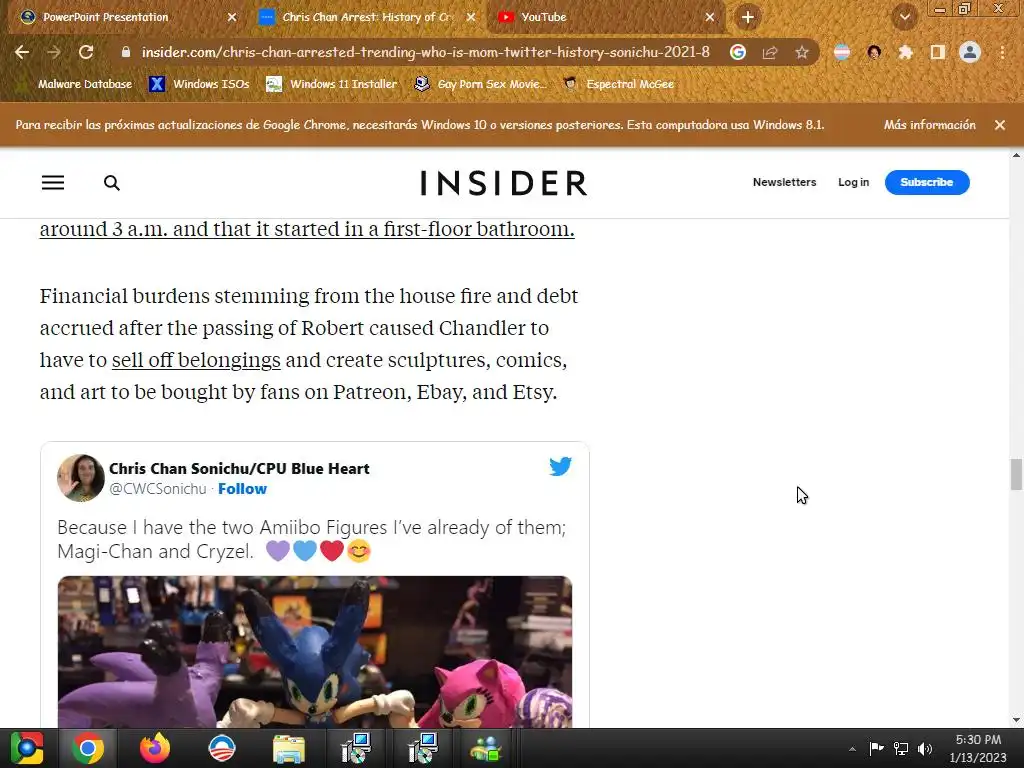The height and width of the screenshot is (768, 1024).
Task: Share this page via address bar icon
Action: [770, 52]
